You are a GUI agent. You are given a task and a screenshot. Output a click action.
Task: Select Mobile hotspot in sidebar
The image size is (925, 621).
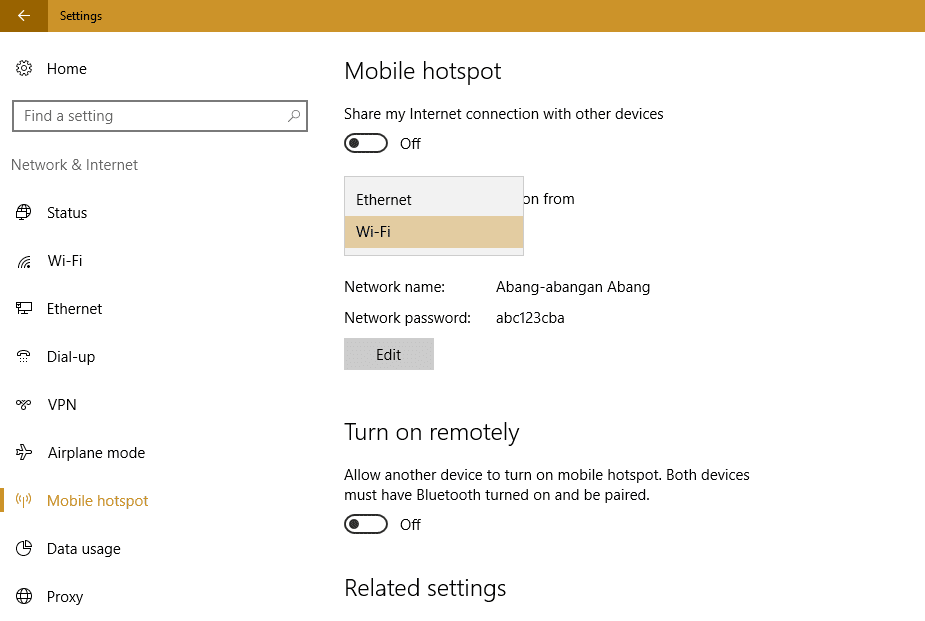(x=97, y=501)
